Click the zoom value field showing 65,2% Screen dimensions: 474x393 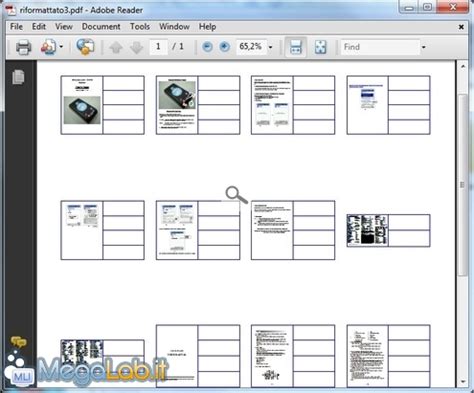point(251,47)
